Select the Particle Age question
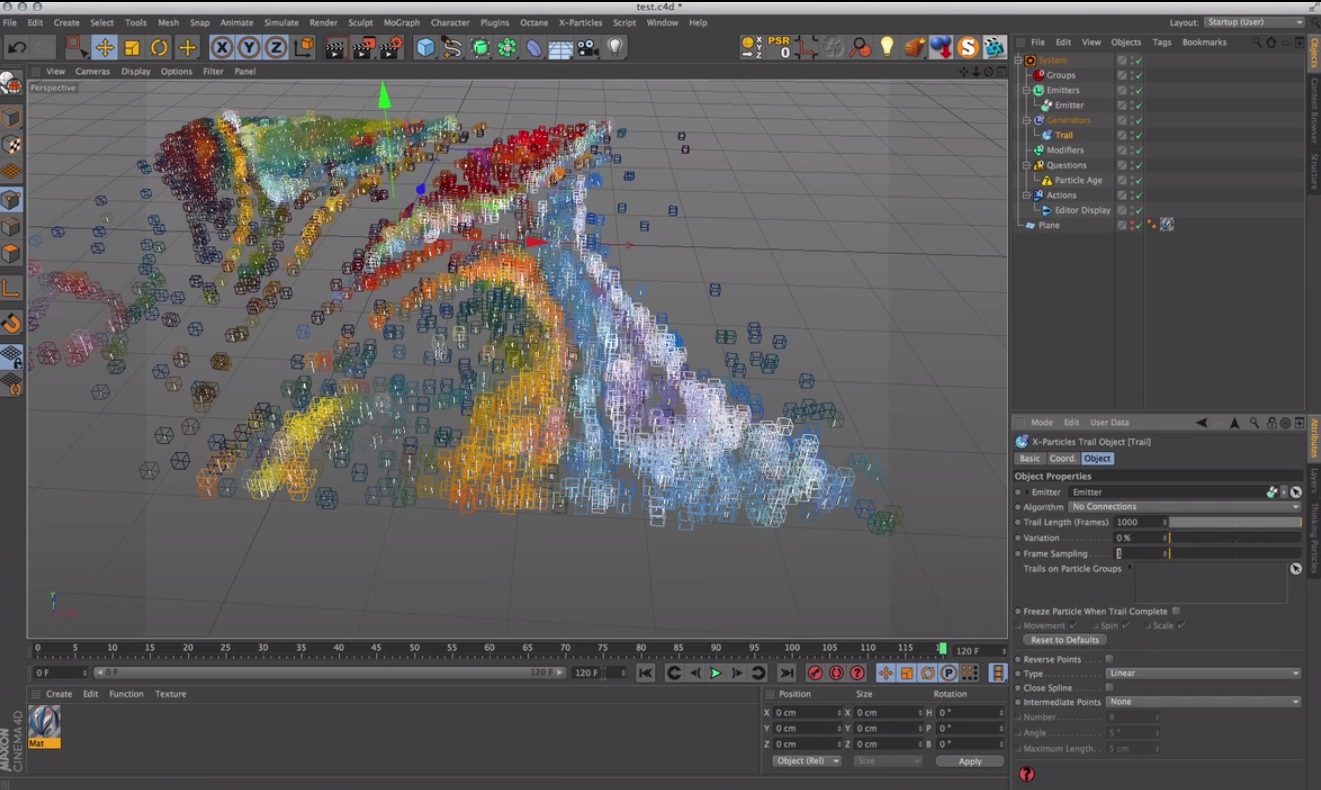The image size is (1321, 790). coord(1078,180)
